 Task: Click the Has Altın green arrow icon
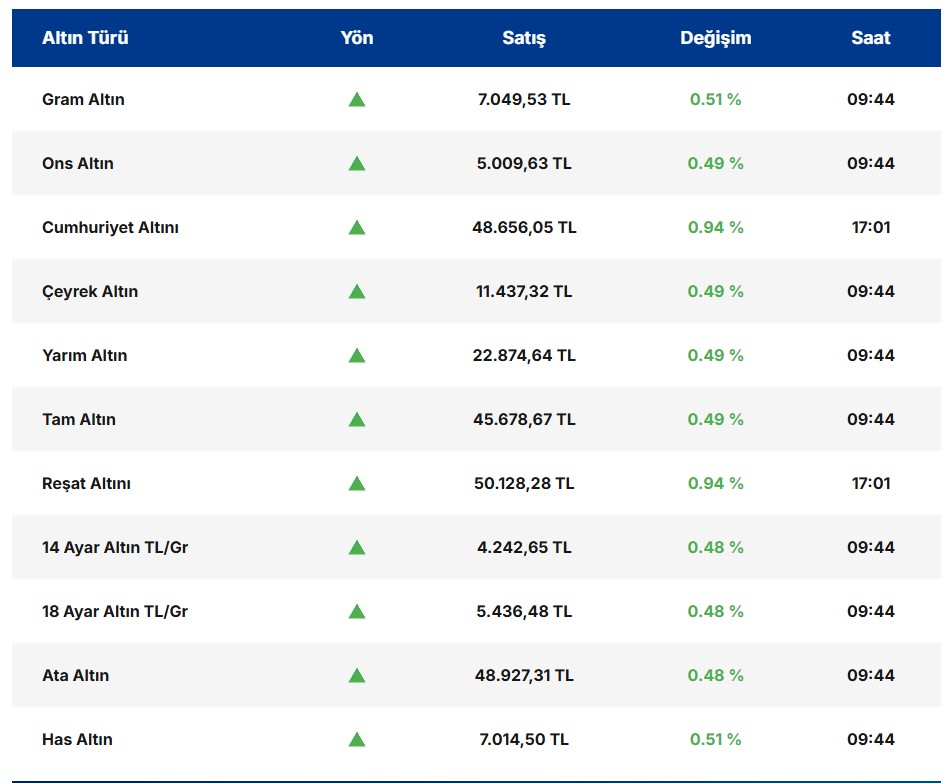point(356,739)
